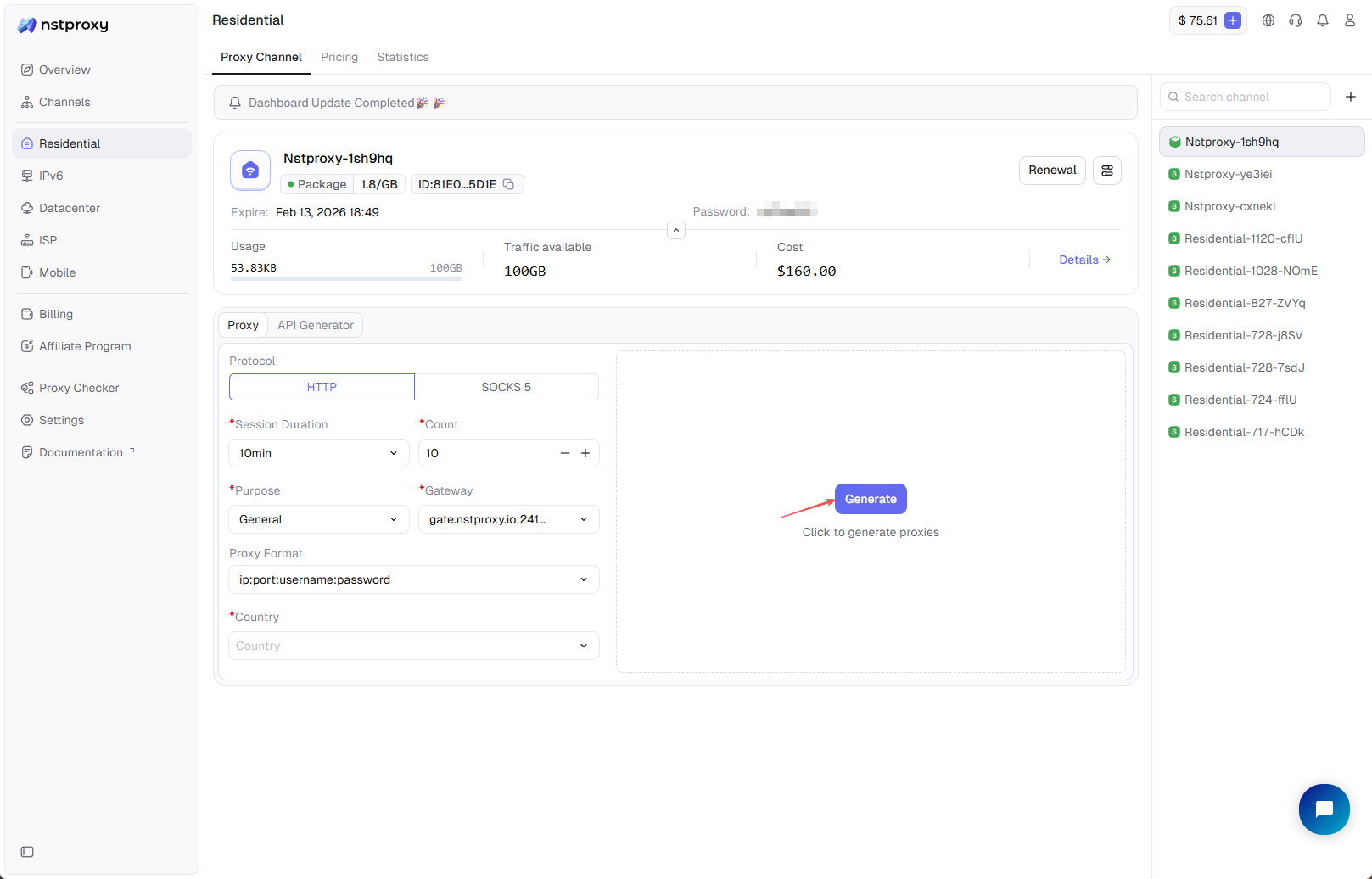
Task: Copy the channel ID with copy icon
Action: tap(508, 184)
